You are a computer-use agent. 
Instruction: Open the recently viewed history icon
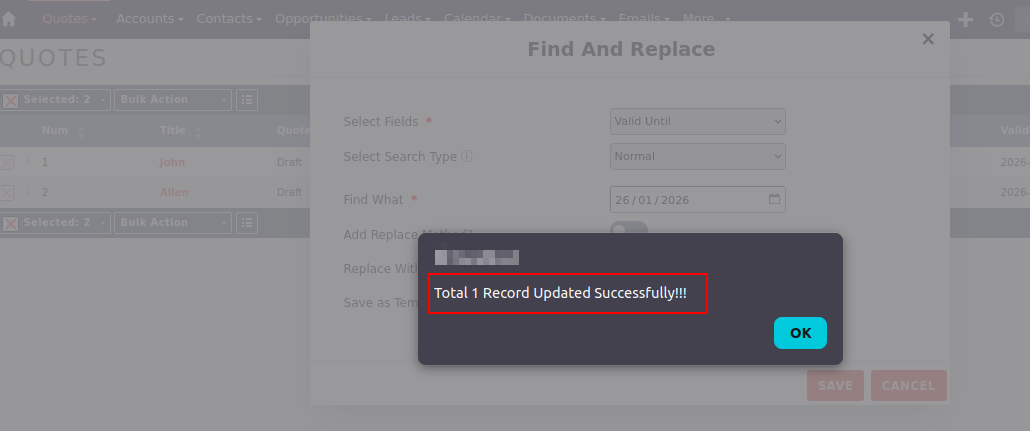[996, 19]
